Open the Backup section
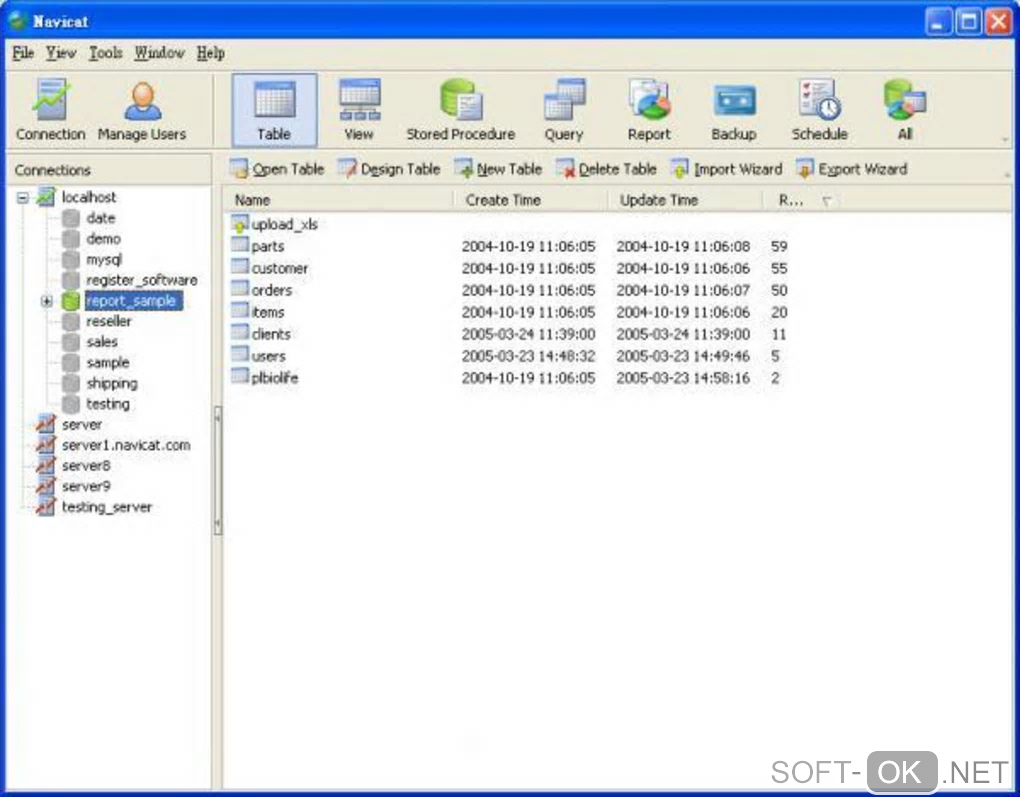Image resolution: width=1020 pixels, height=797 pixels. pyautogui.click(x=734, y=109)
